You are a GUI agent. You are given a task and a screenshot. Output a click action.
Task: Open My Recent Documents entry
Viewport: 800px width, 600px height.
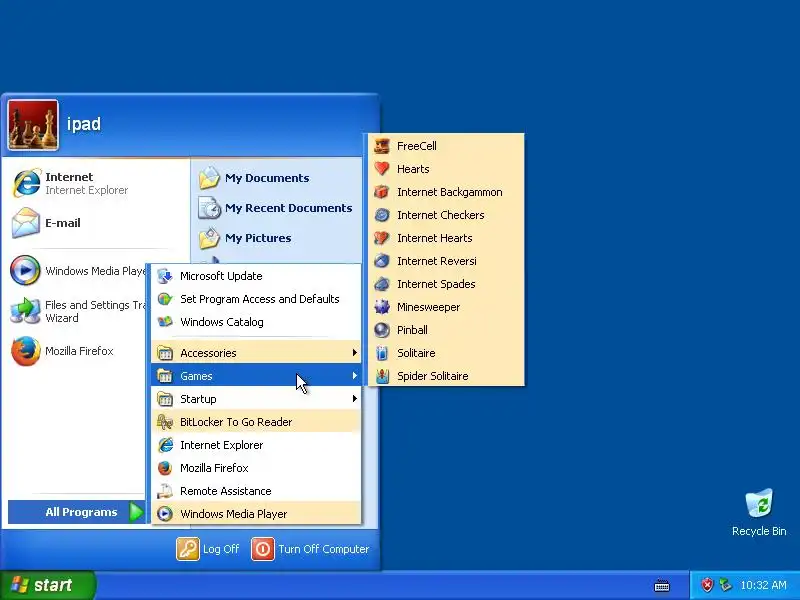pyautogui.click(x=276, y=208)
